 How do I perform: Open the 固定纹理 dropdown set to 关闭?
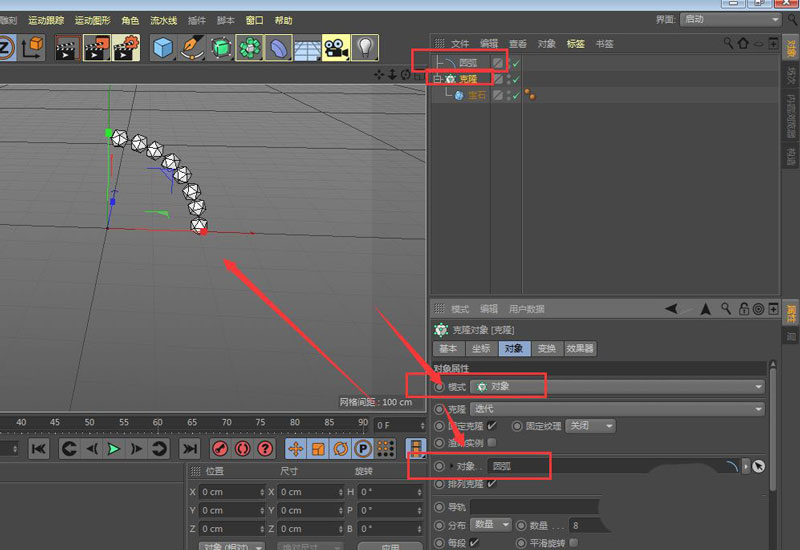point(590,426)
